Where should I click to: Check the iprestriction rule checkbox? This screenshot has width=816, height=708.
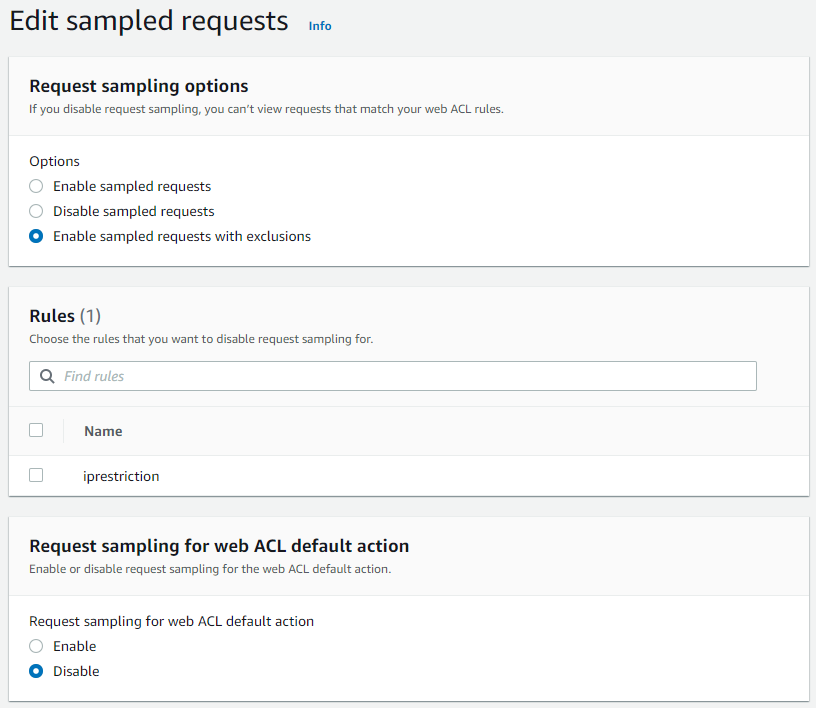tap(37, 475)
